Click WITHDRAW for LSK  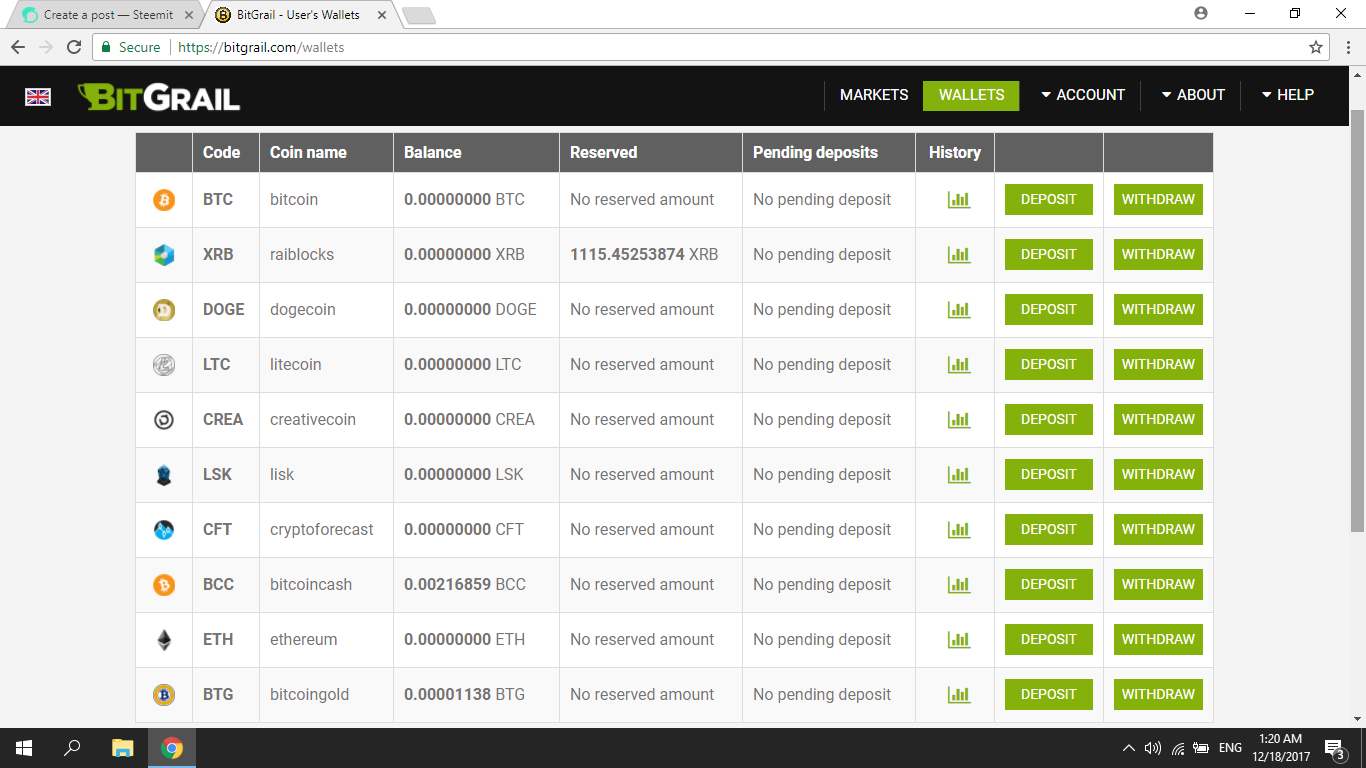coord(1158,474)
